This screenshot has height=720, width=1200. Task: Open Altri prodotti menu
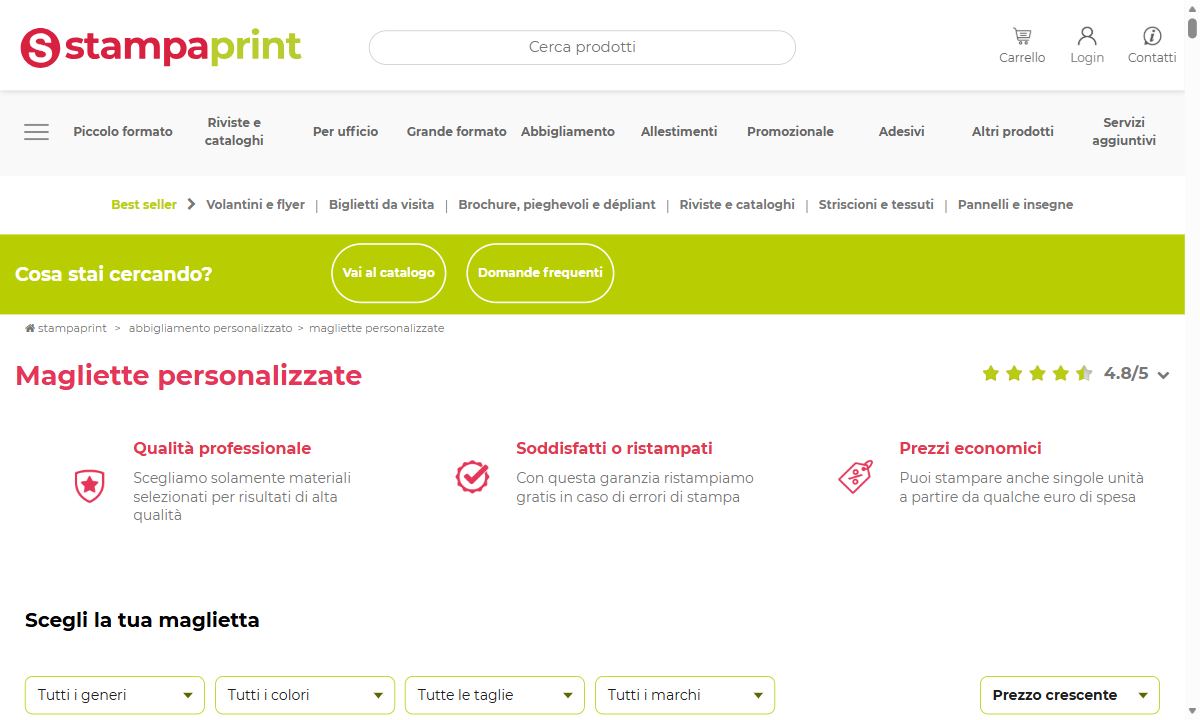pyautogui.click(x=1013, y=132)
